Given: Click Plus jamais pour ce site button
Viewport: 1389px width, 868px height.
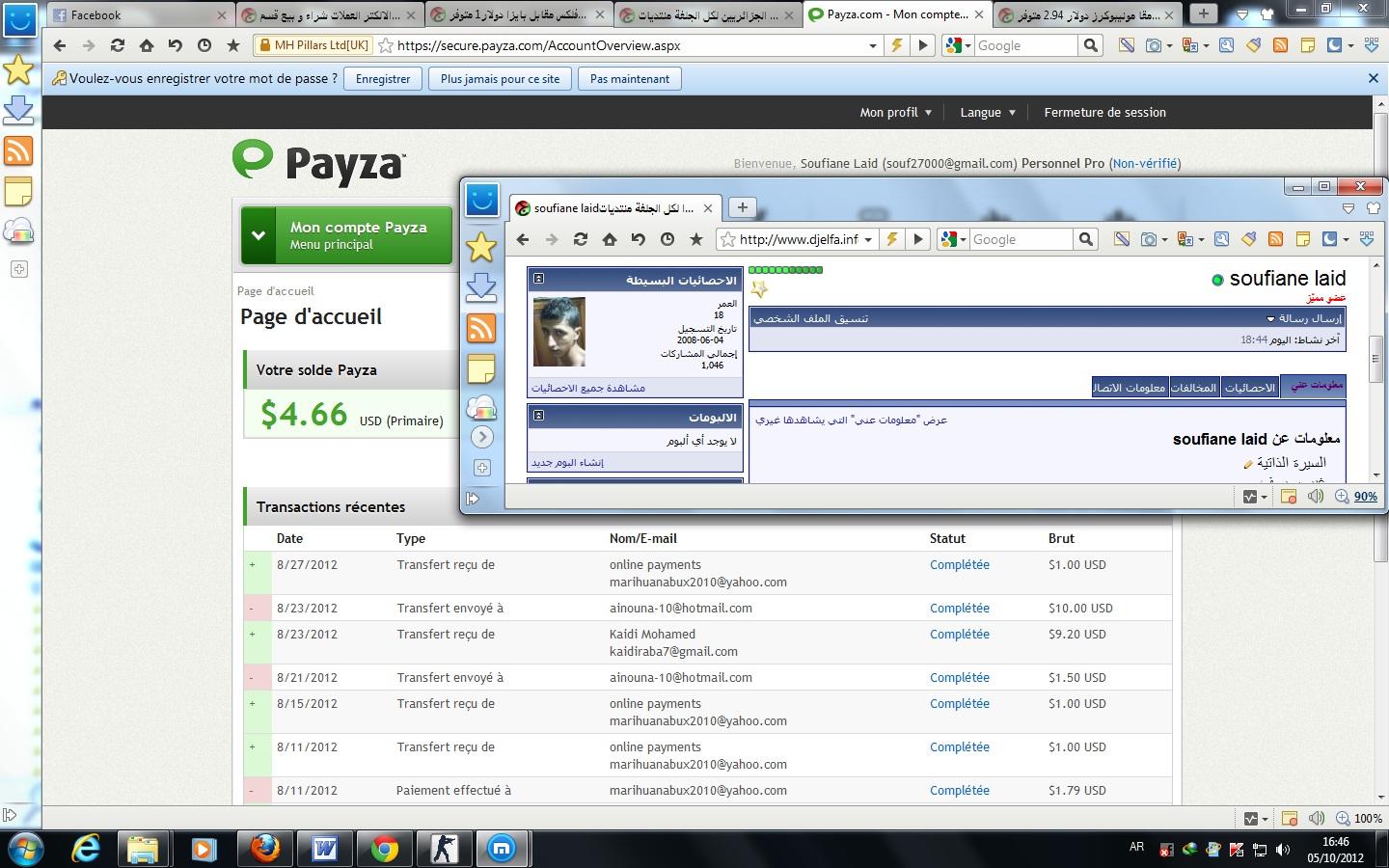Looking at the screenshot, I should tap(500, 79).
